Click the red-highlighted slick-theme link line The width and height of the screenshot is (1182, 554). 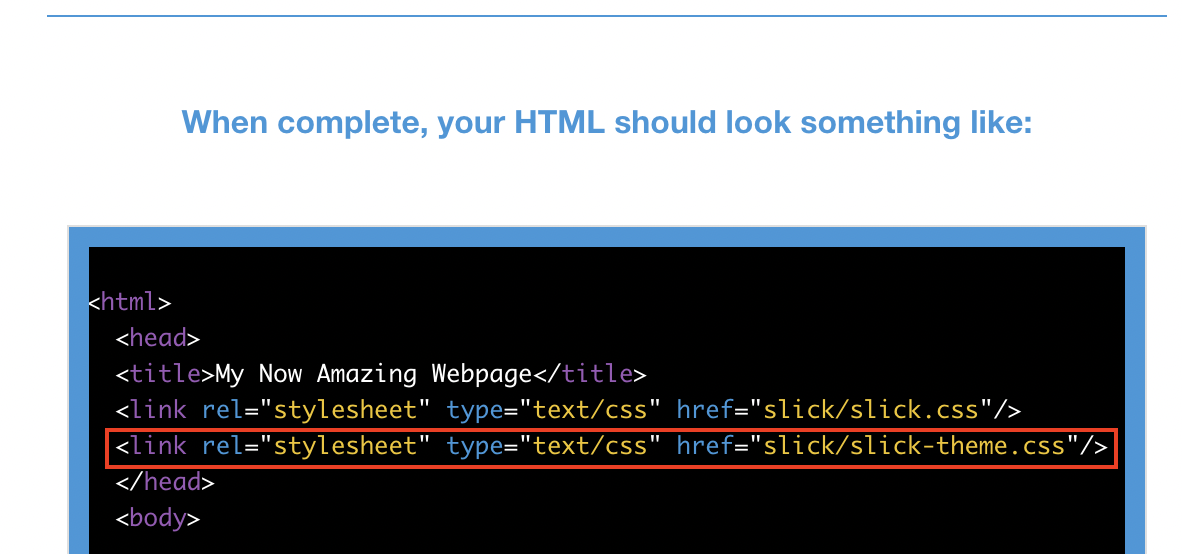[x=611, y=446]
